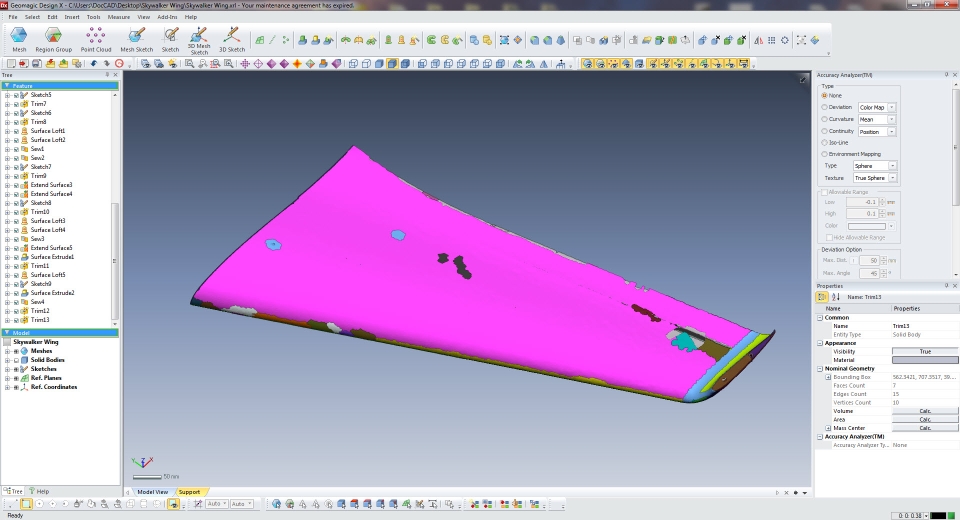The image size is (960, 520).
Task: Open the Point Cloud tool
Action: coord(96,40)
